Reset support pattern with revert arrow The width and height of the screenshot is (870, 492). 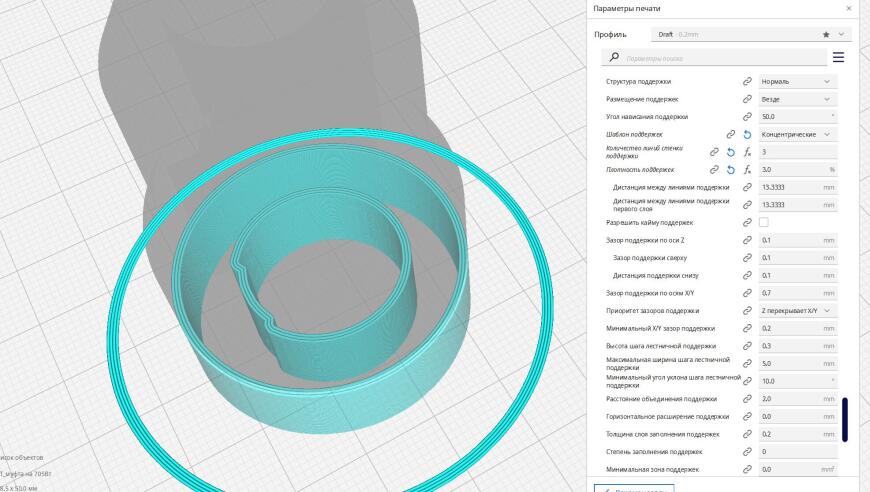click(x=746, y=134)
